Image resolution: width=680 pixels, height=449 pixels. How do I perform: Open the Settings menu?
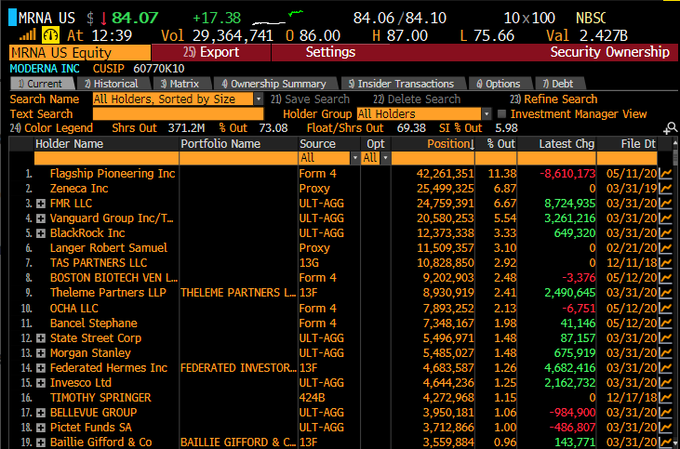tap(330, 52)
